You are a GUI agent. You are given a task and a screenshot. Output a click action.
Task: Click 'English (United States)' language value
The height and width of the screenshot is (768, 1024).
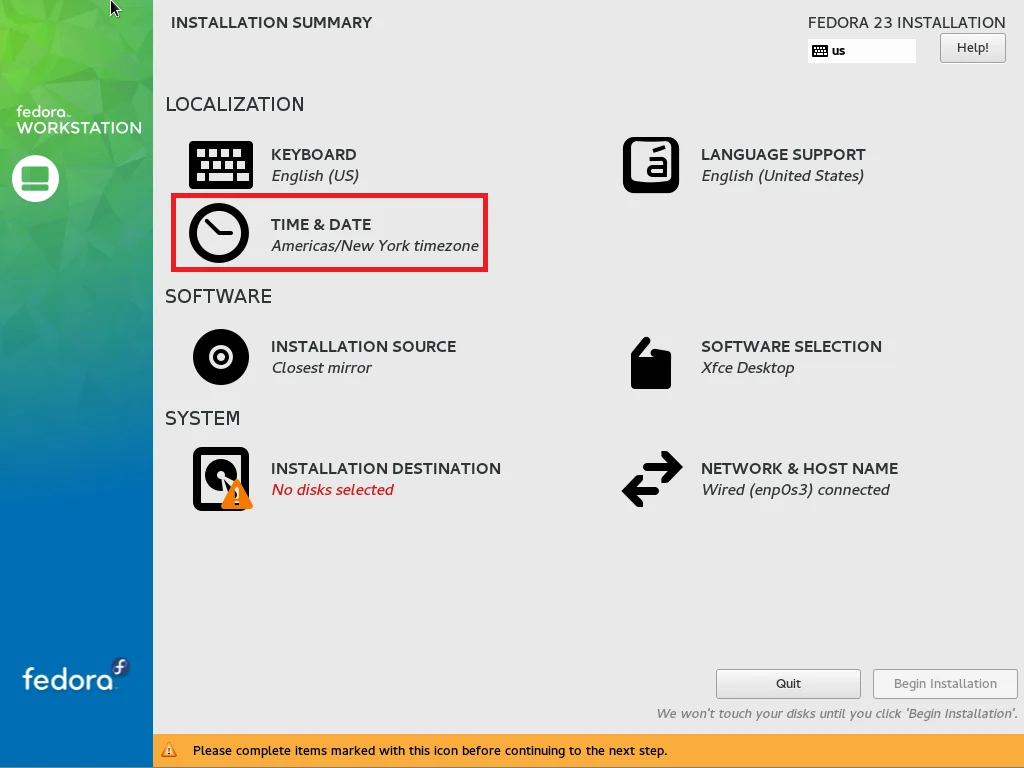click(x=782, y=176)
